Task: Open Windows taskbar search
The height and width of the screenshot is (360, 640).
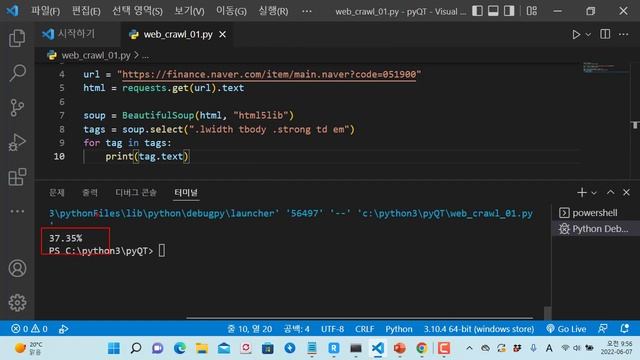Action: point(136,348)
